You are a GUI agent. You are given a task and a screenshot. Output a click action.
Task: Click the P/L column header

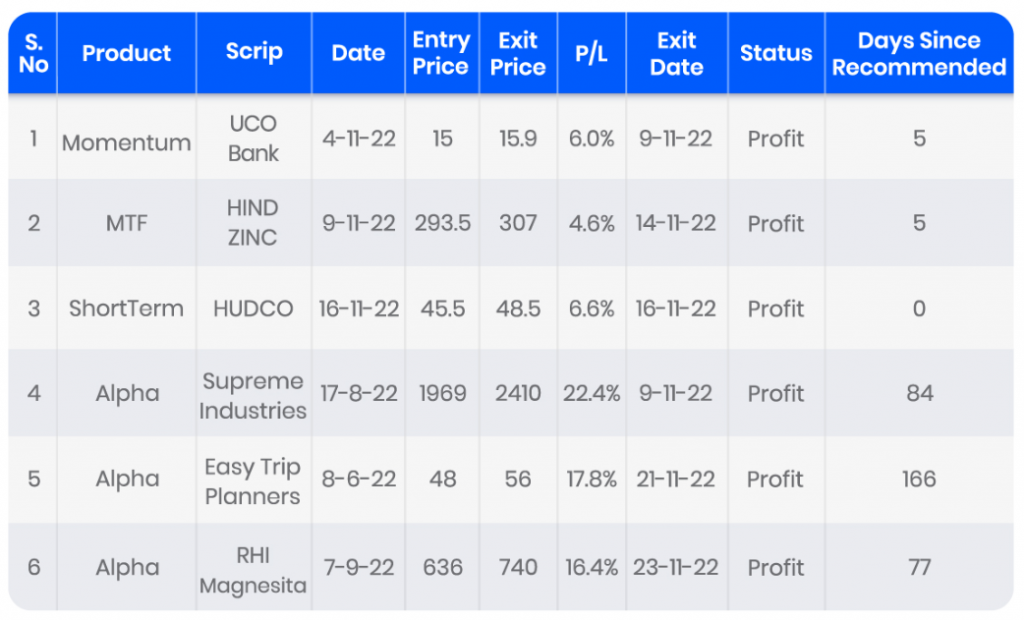point(591,54)
